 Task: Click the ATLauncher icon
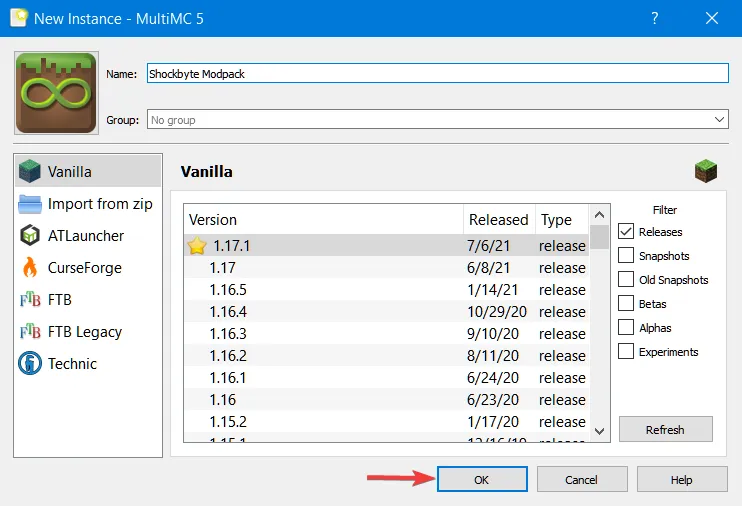pos(30,235)
